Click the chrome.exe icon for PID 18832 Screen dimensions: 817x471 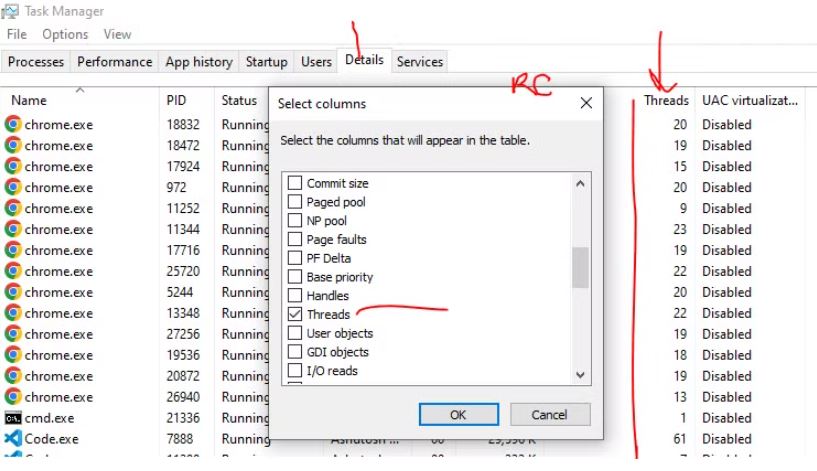(x=13, y=125)
